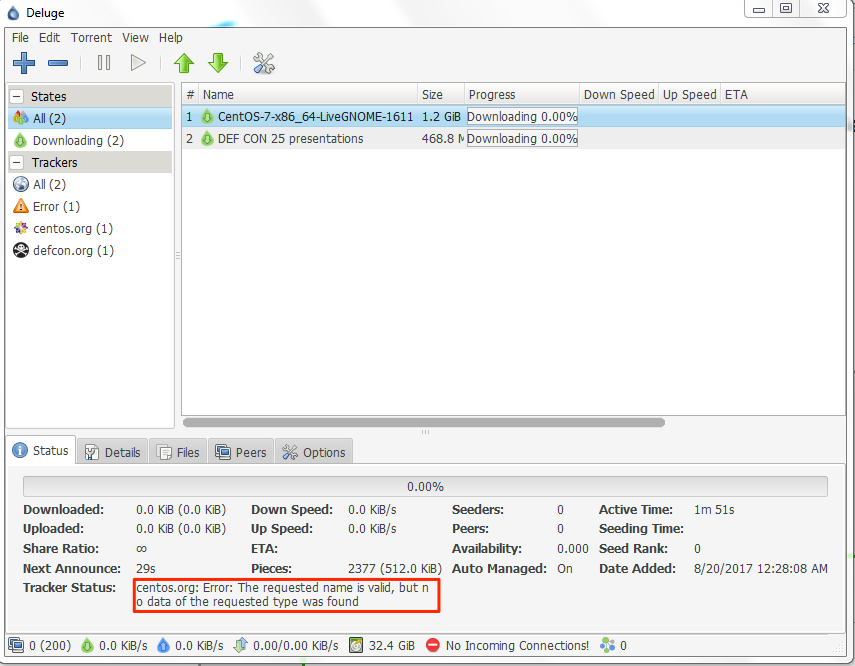Click the Add Torrent plus icon
This screenshot has height=666, width=855.
pyautogui.click(x=24, y=63)
